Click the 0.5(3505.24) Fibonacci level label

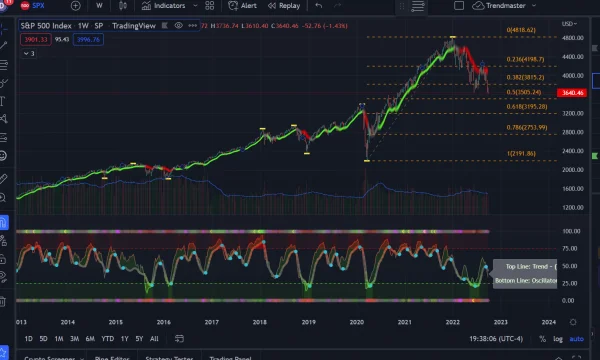pos(524,92)
